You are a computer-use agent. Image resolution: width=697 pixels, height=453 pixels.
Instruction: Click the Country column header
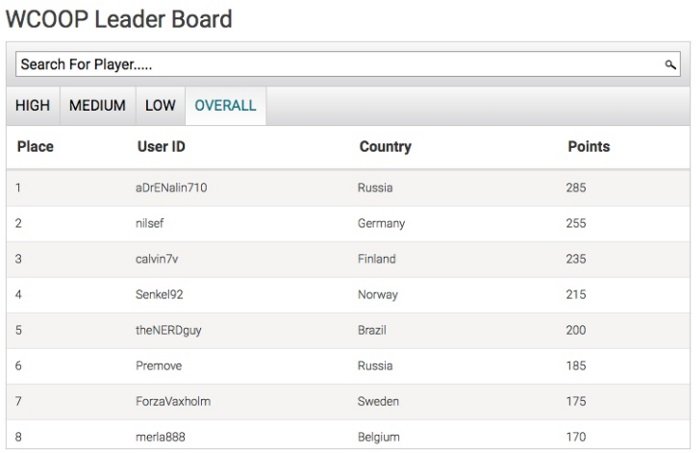(385, 147)
